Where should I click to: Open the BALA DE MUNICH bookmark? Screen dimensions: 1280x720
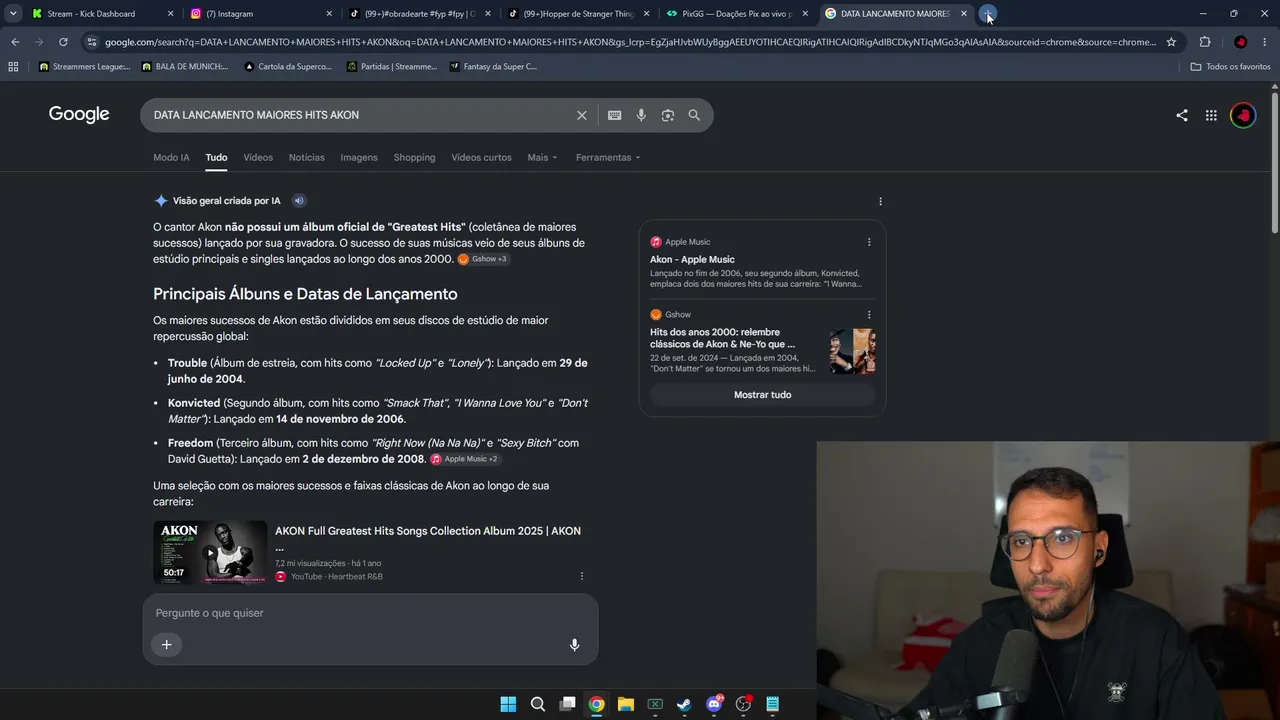click(x=185, y=67)
